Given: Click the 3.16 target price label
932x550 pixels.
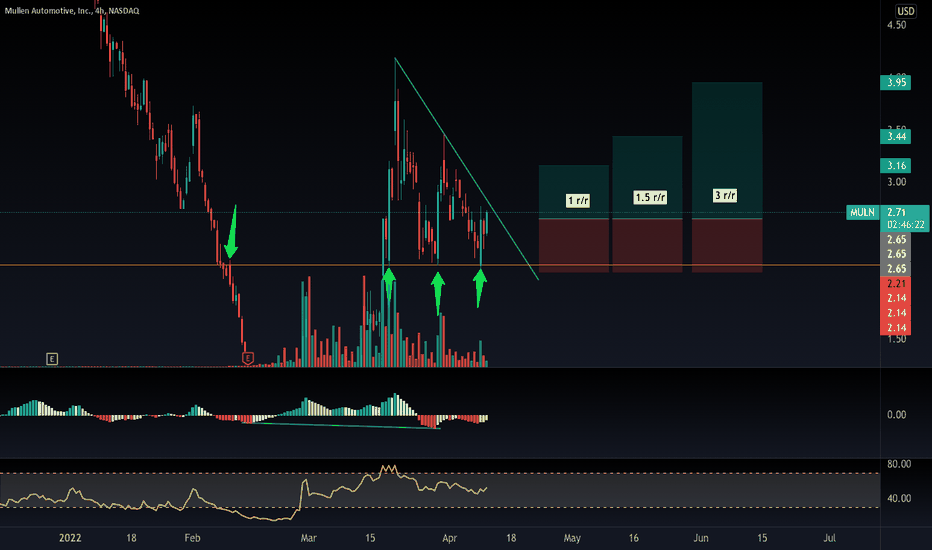Looking at the screenshot, I should (x=896, y=165).
